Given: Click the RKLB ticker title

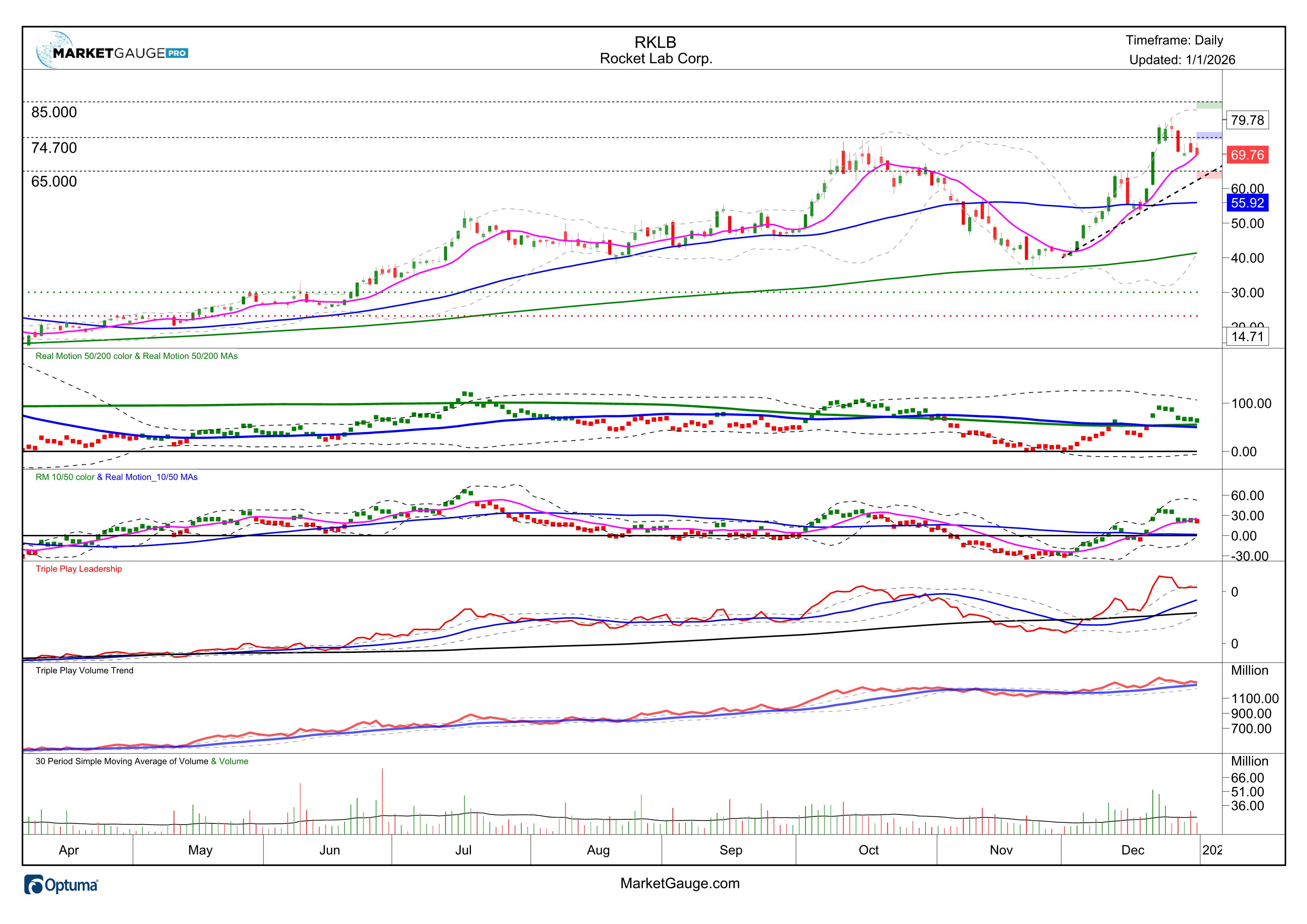Looking at the screenshot, I should point(655,42).
